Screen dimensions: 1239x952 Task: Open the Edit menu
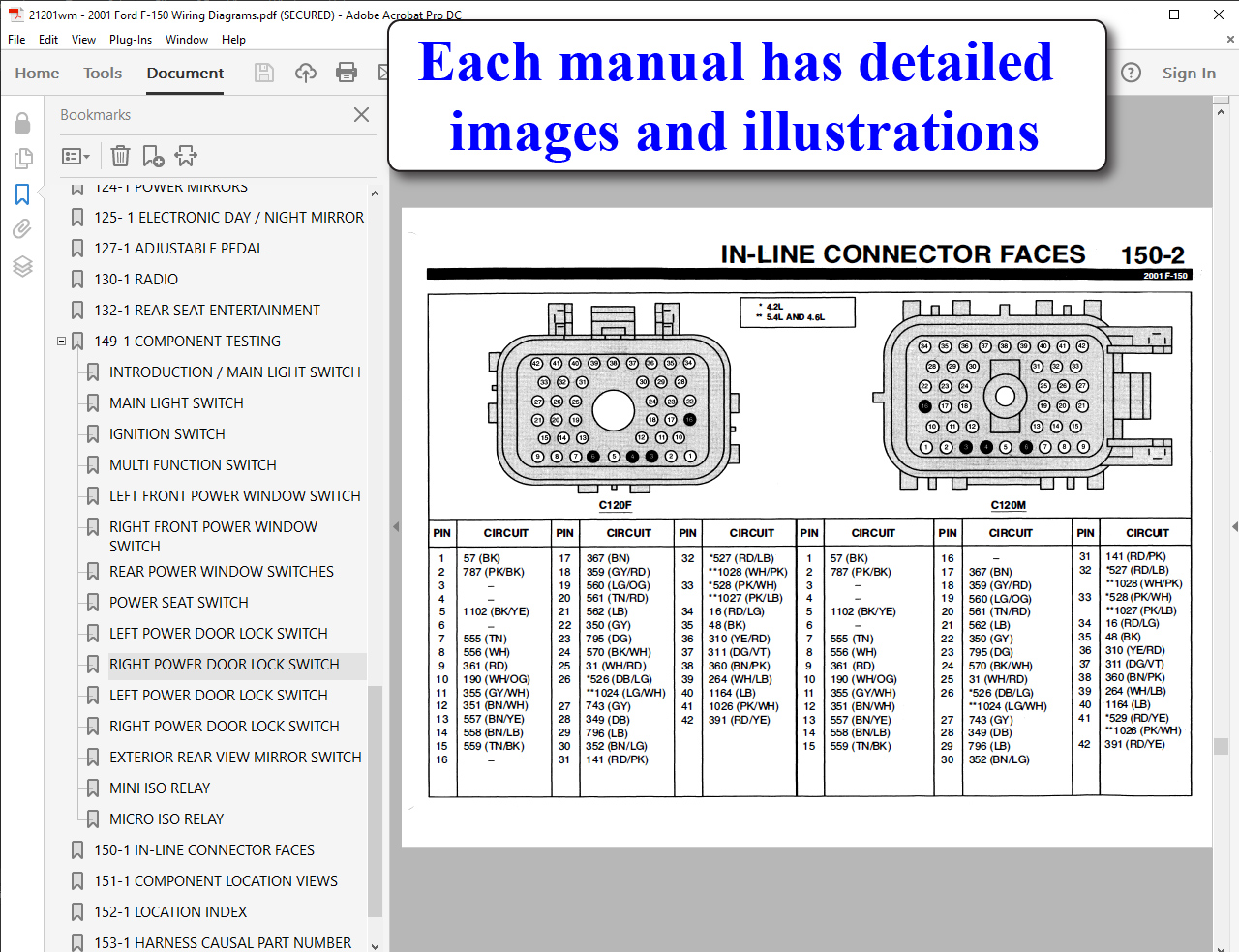pos(48,40)
